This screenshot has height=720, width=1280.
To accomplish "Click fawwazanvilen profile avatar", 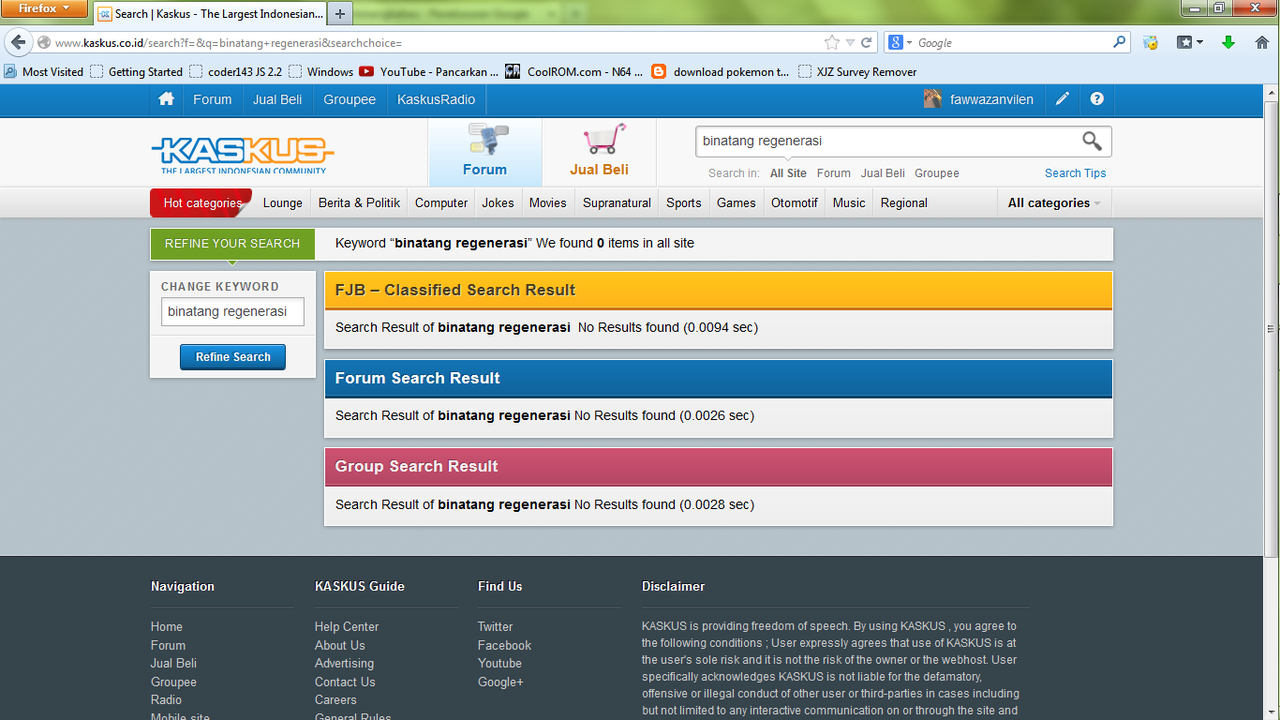I will (x=932, y=99).
